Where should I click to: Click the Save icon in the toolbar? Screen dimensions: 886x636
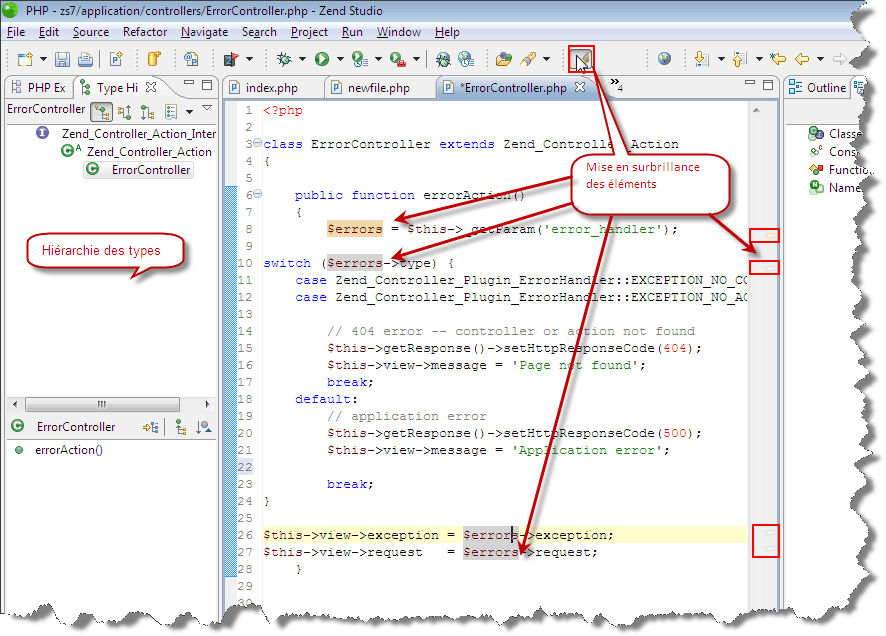click(x=62, y=60)
